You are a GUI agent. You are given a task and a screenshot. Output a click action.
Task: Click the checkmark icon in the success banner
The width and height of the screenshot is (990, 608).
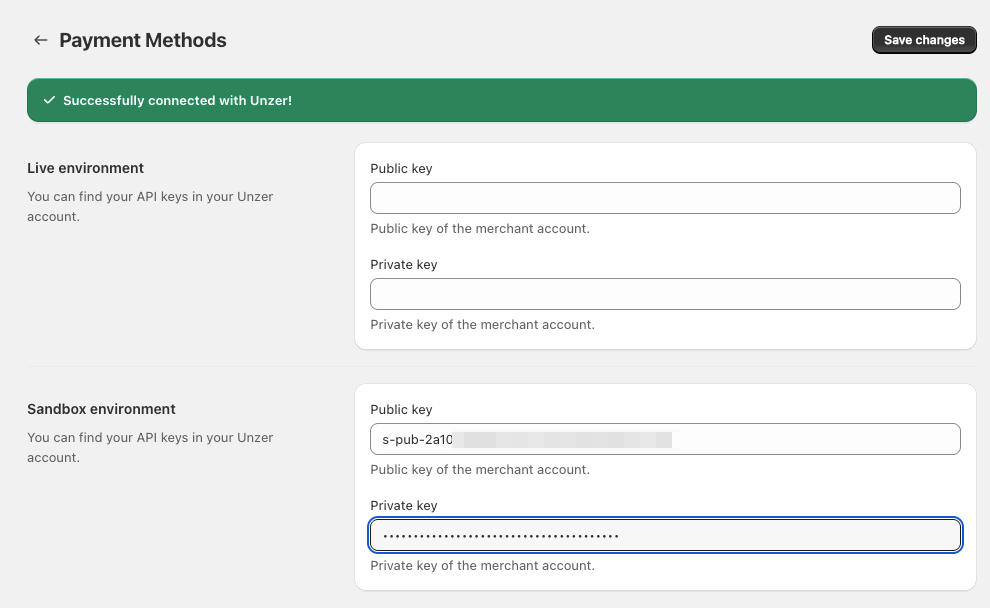[48, 101]
